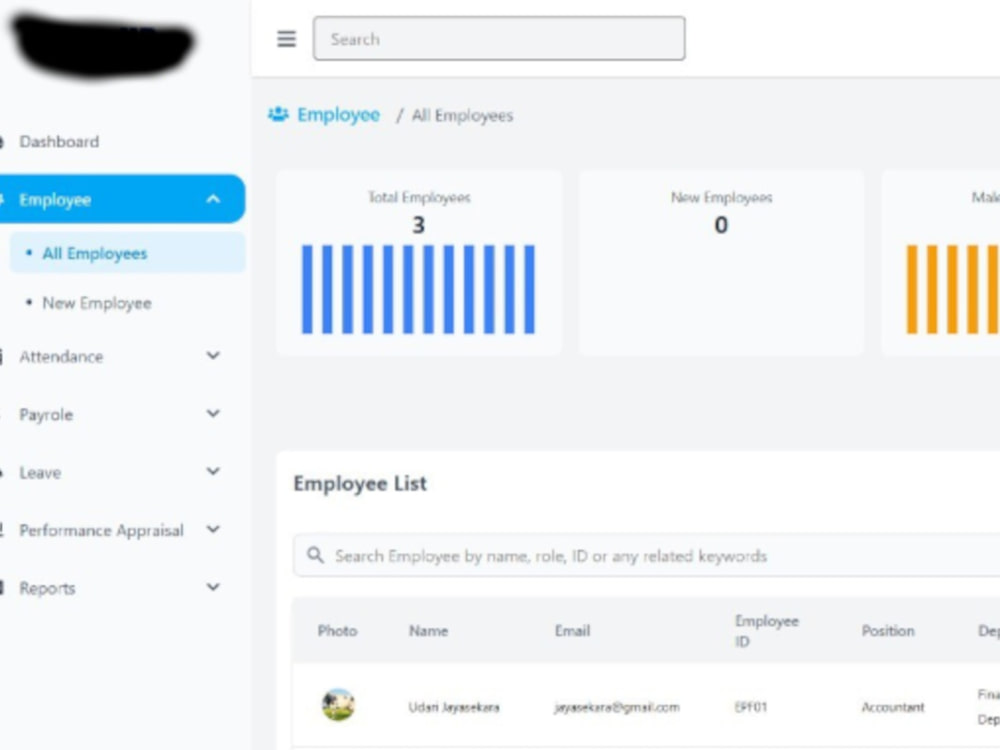Click the New Employees count 0

tap(721, 224)
